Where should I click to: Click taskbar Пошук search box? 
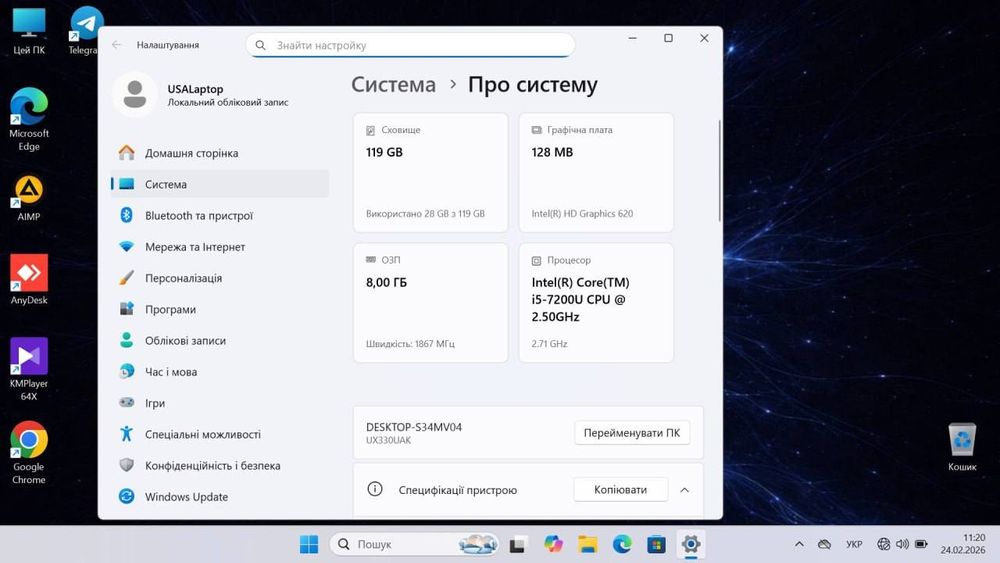pyautogui.click(x=414, y=544)
